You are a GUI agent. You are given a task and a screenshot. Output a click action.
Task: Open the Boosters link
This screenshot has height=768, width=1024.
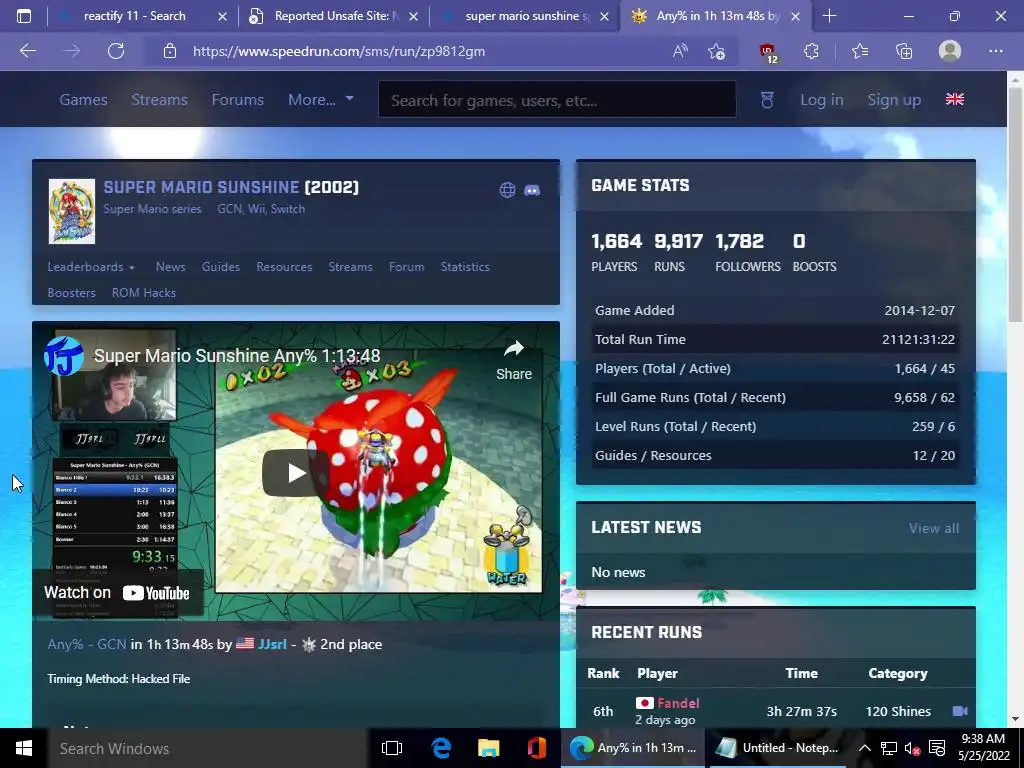[71, 293]
